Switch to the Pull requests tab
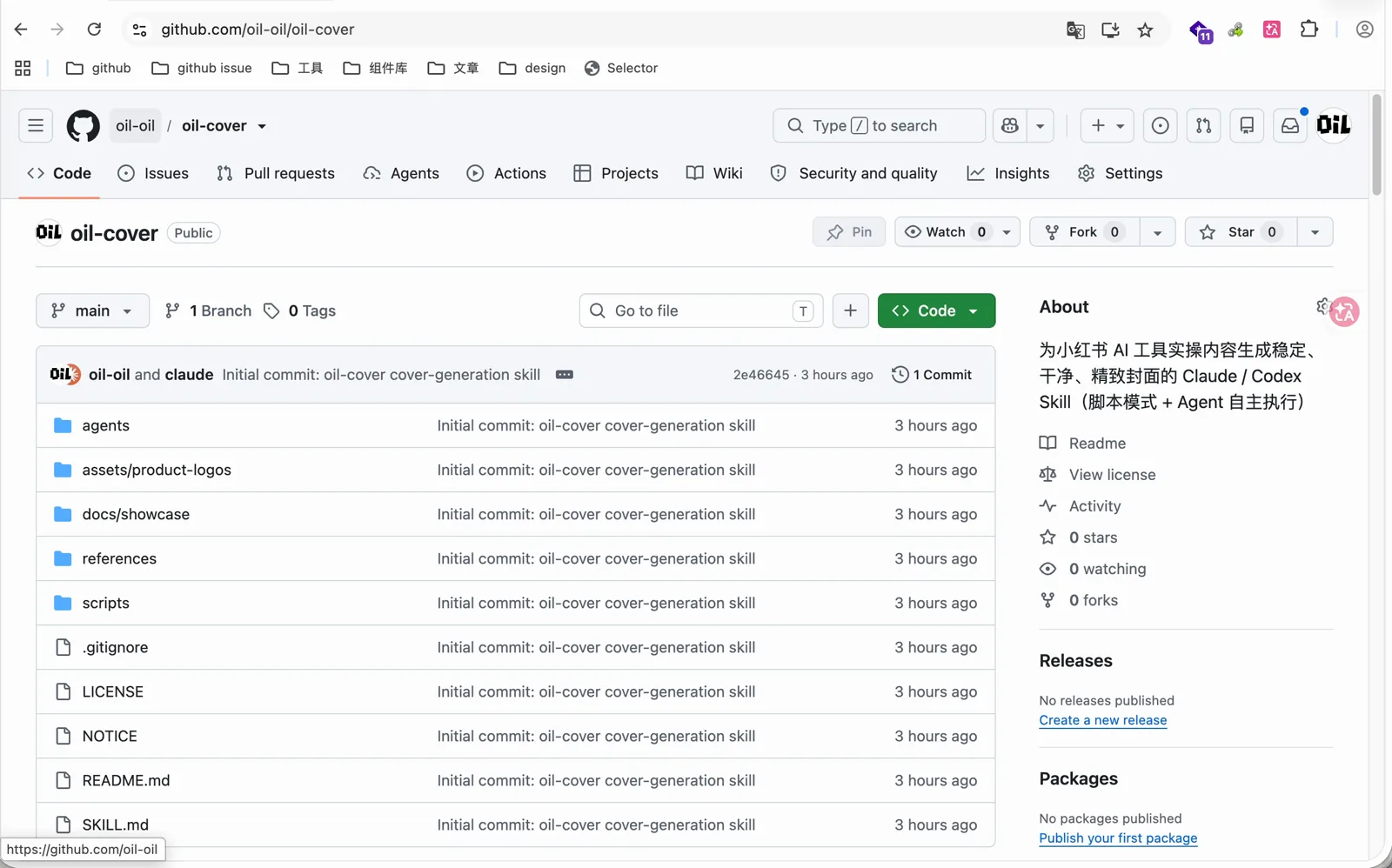Screen dimensions: 1392x868 pos(276,173)
